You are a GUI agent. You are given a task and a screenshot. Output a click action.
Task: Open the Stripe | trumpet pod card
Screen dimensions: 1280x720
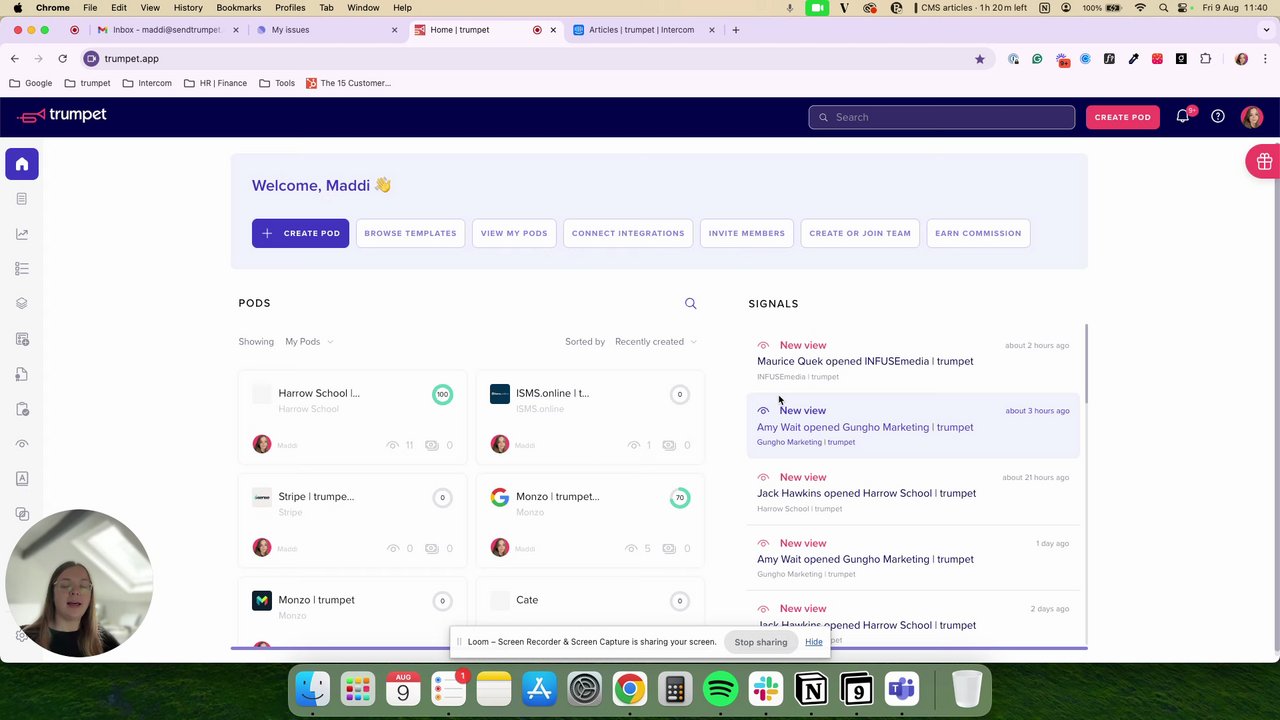click(x=352, y=521)
